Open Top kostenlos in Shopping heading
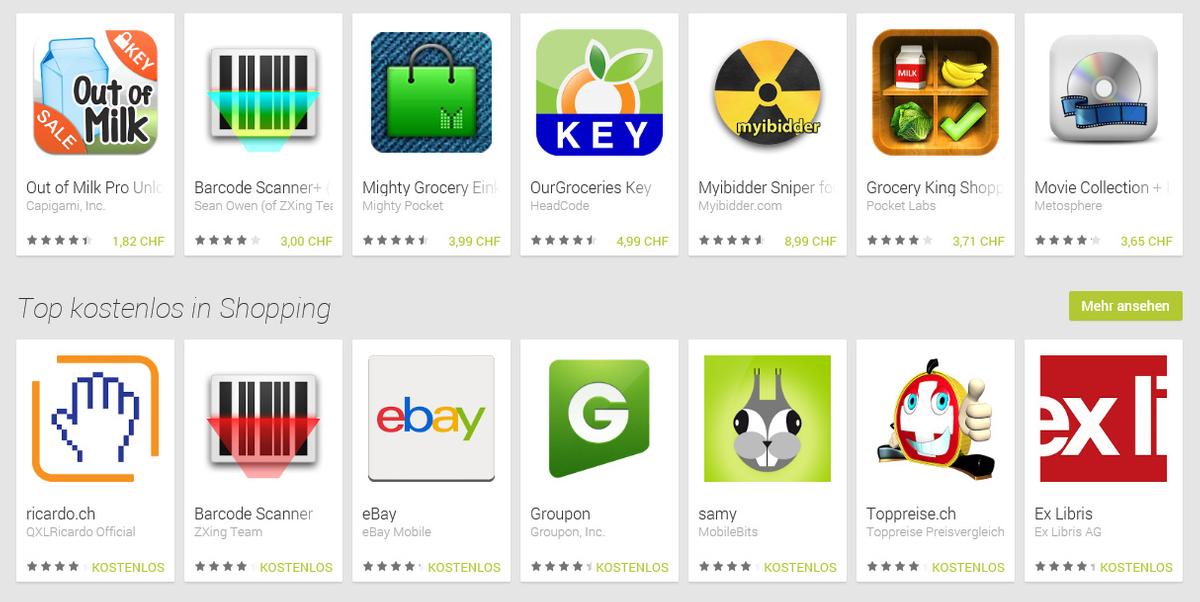Screen dimensions: 1200x602 tap(174, 308)
